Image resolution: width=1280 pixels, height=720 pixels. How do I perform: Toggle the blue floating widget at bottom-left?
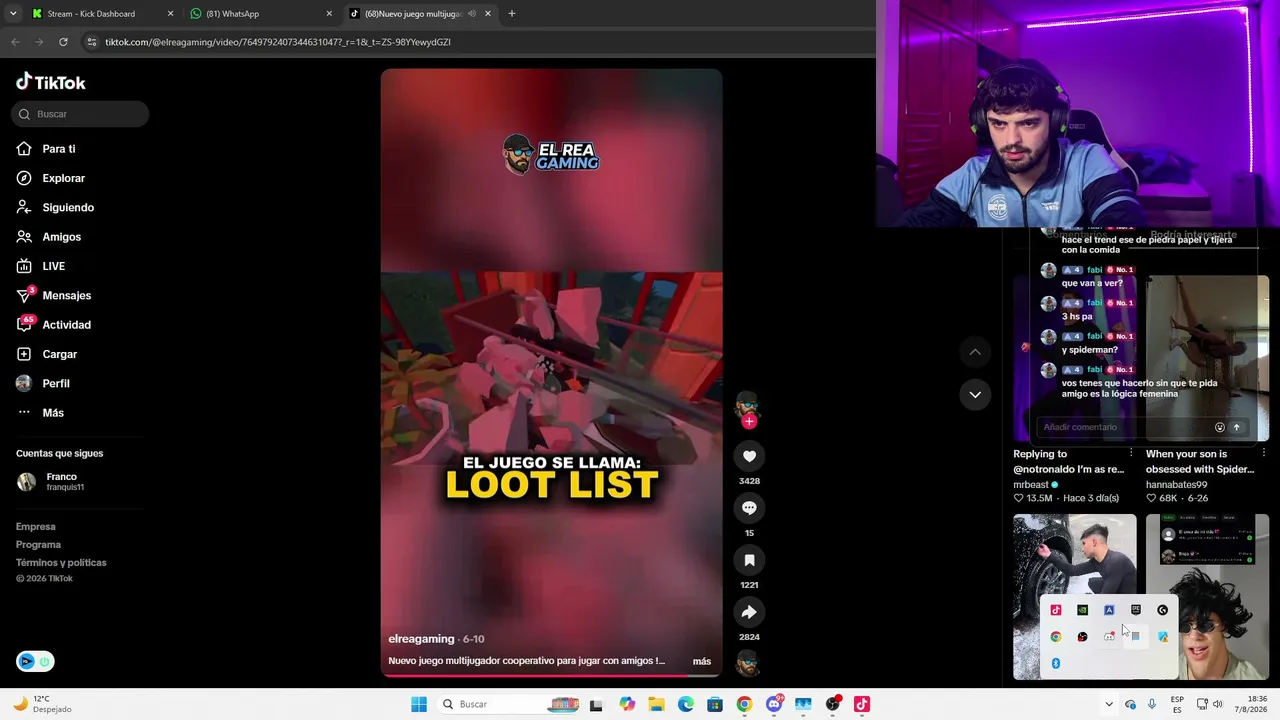35,661
